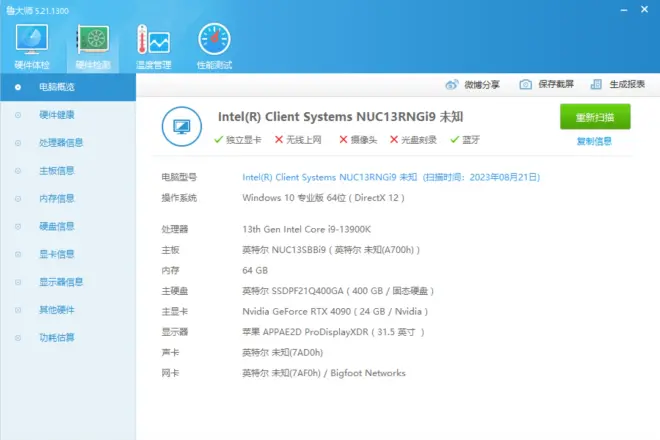Minimize the 鲁大师 window
This screenshot has height=440, width=660.
point(624,10)
